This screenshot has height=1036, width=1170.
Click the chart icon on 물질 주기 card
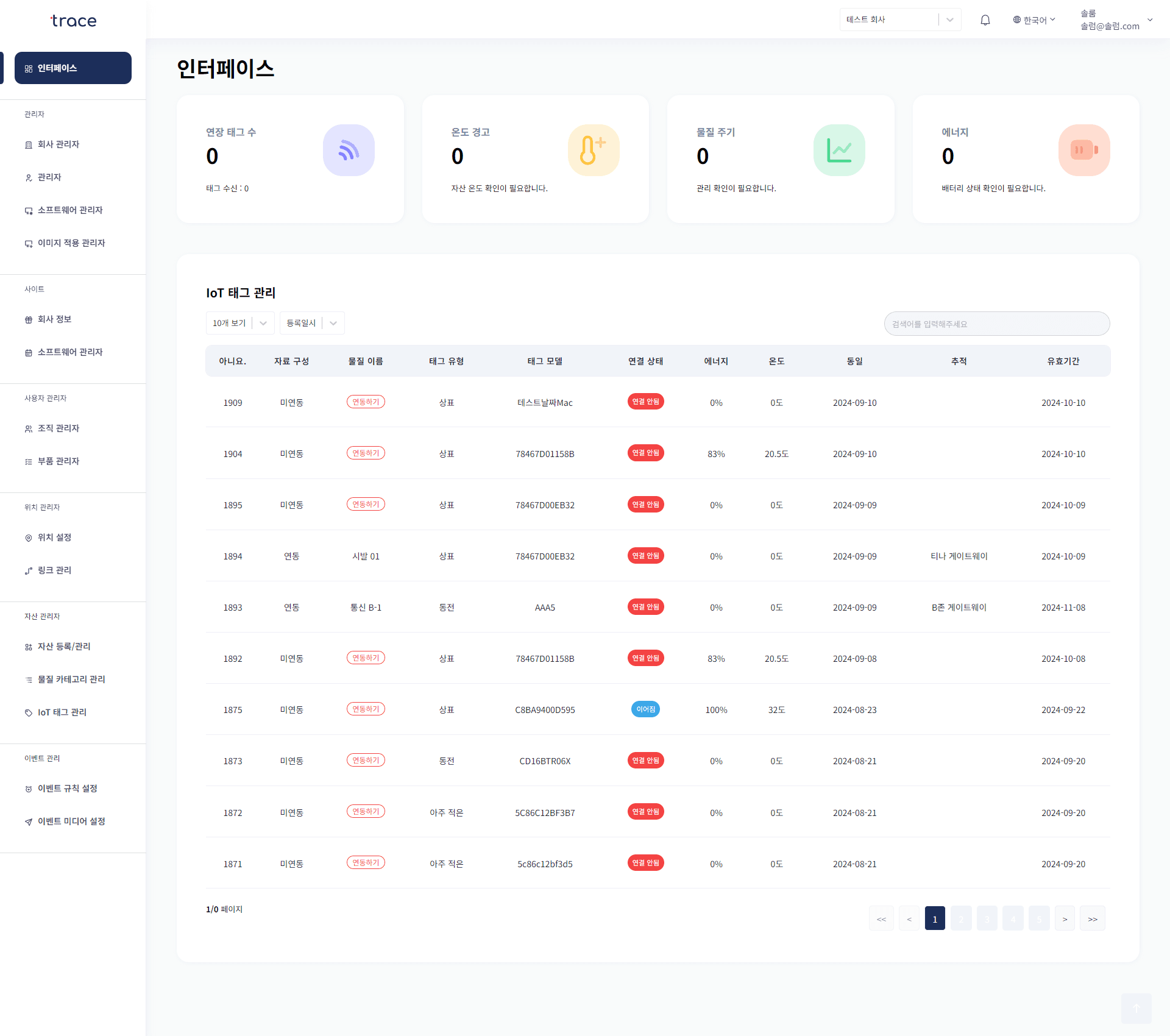(839, 150)
